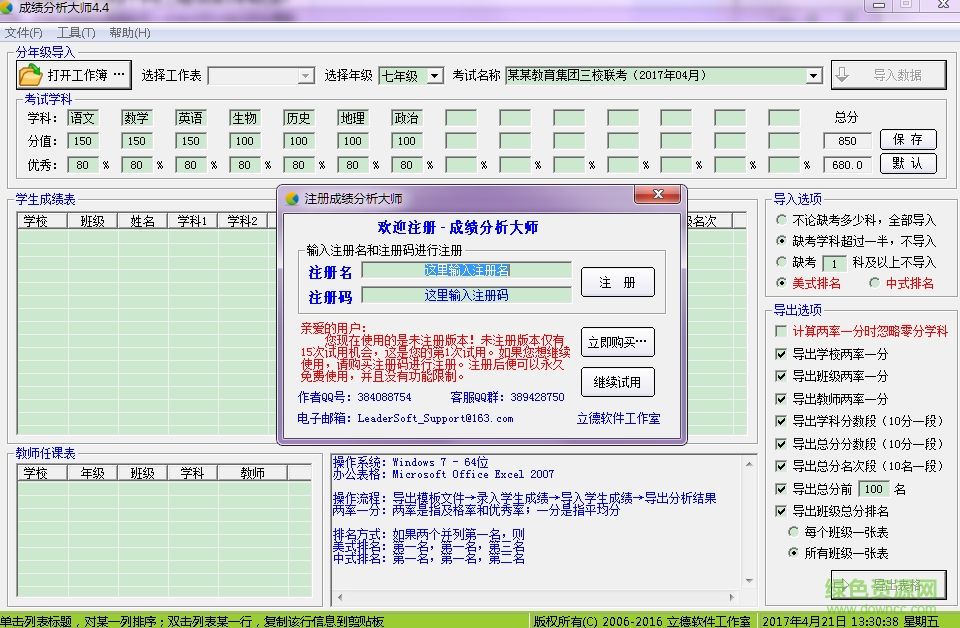Uncheck 导出学校两率一分
Viewport: 960px width, 628px height.
click(781, 354)
